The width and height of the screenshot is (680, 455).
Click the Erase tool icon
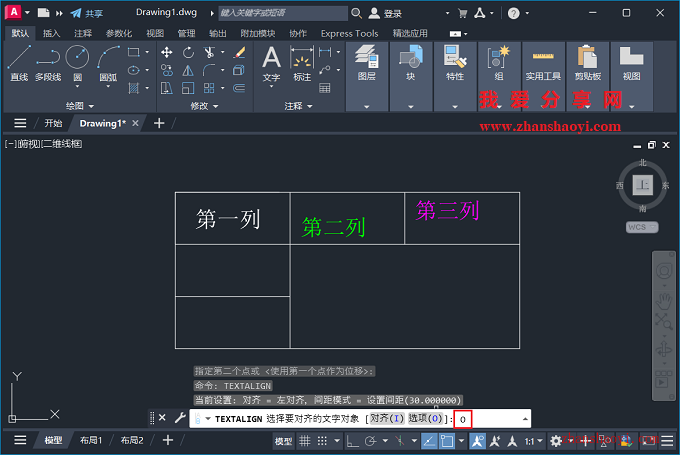coord(239,52)
